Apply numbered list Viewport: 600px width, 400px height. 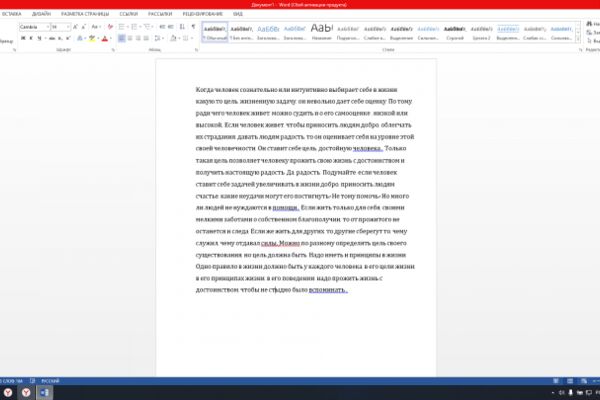134,27
